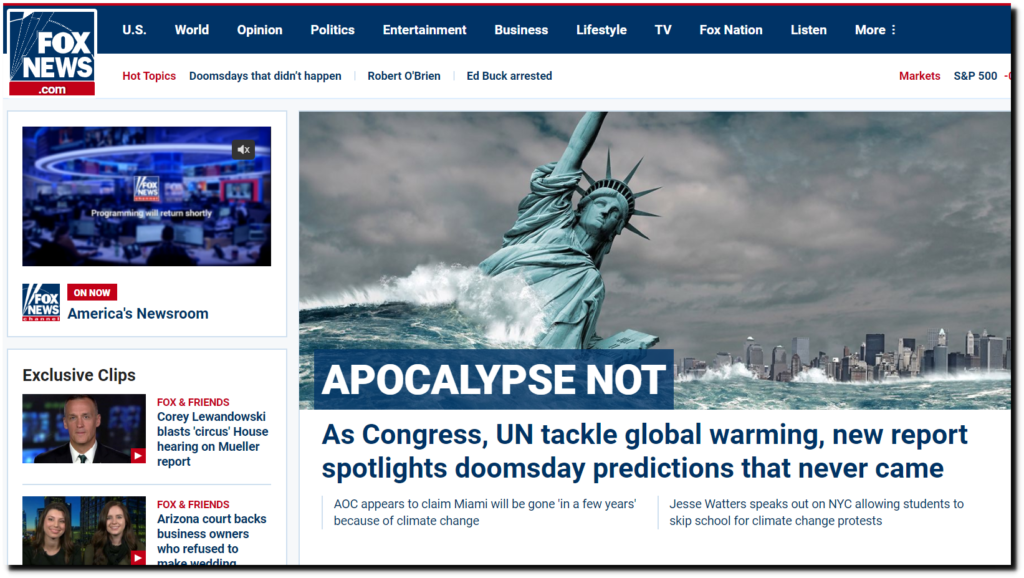Click the red ON NOW badge
This screenshot has width=1024, height=578.
coord(92,293)
